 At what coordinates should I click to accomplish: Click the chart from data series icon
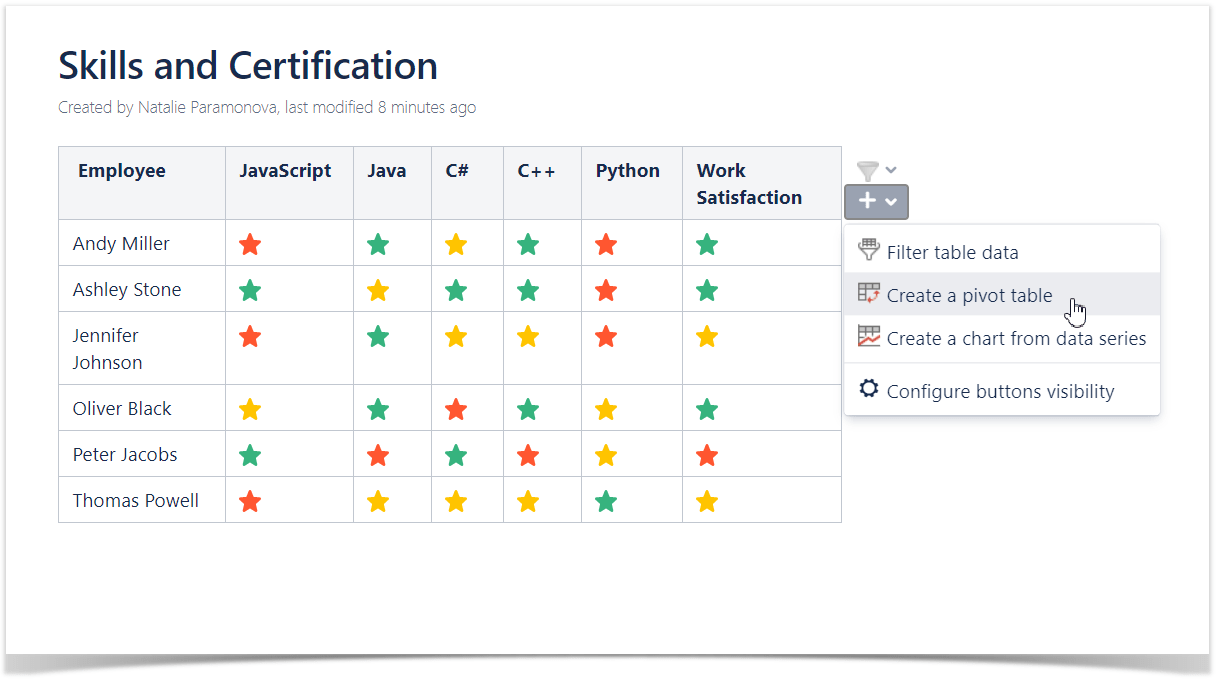click(869, 337)
